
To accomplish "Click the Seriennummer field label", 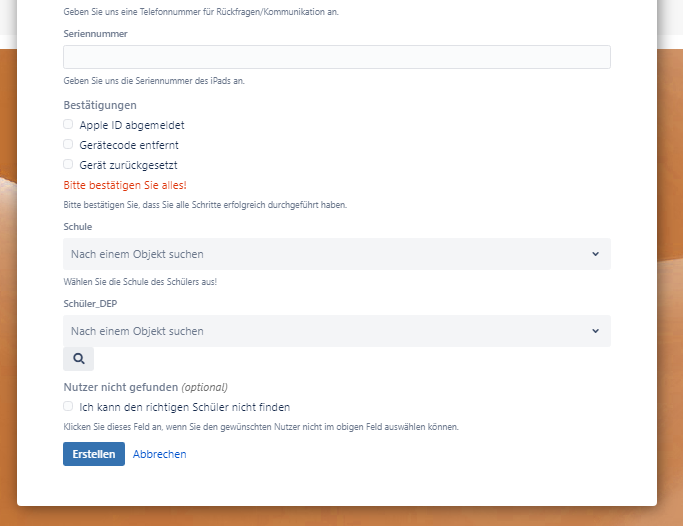I will click(95, 33).
